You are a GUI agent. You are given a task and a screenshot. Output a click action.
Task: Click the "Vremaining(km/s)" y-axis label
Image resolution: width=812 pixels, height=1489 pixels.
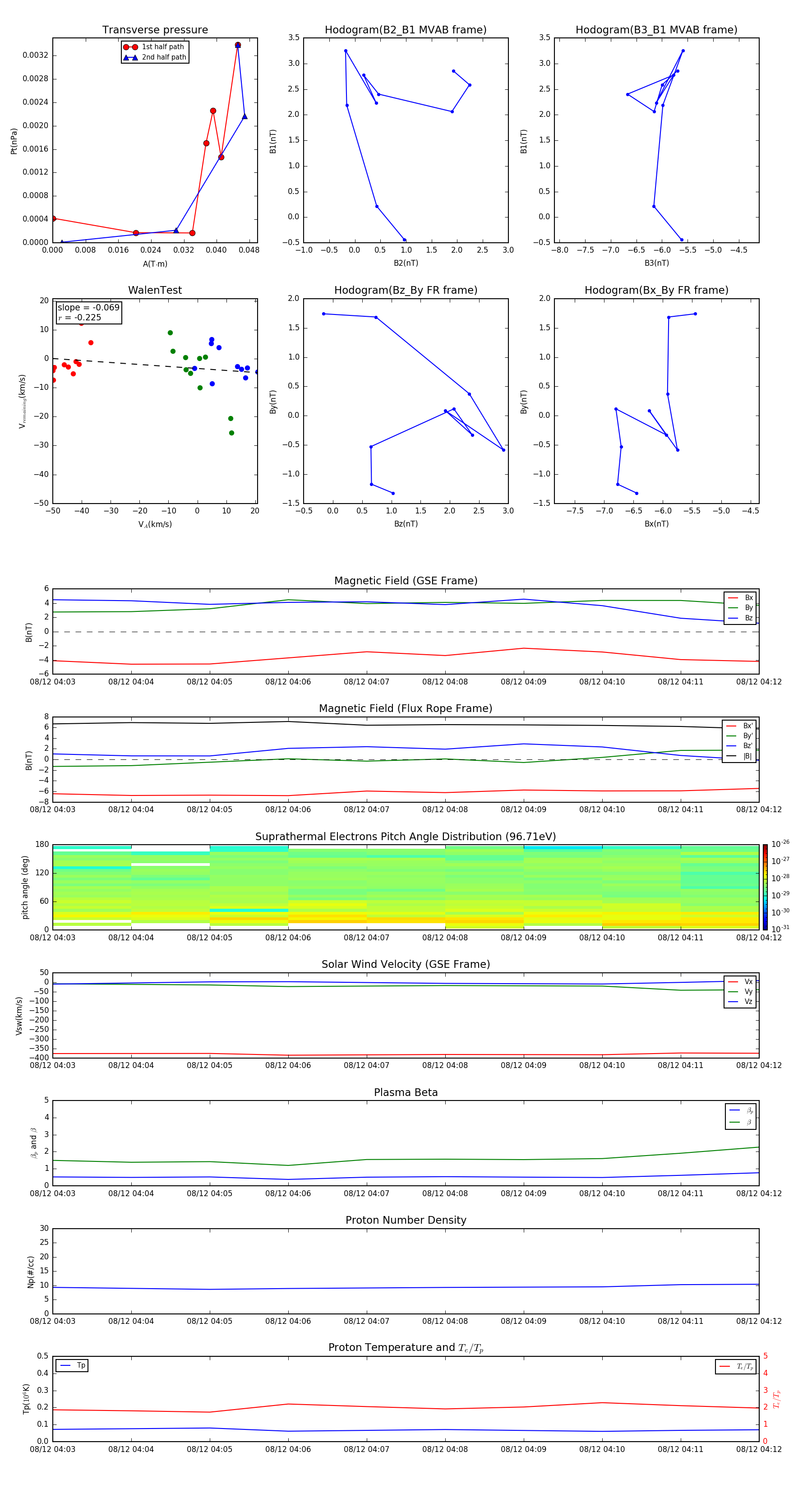click(22, 401)
